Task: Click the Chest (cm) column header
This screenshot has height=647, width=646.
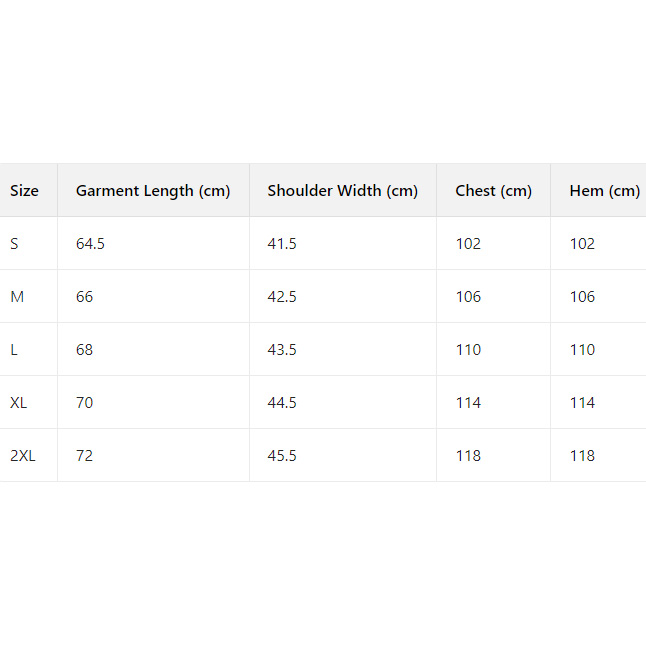Action: 493,191
